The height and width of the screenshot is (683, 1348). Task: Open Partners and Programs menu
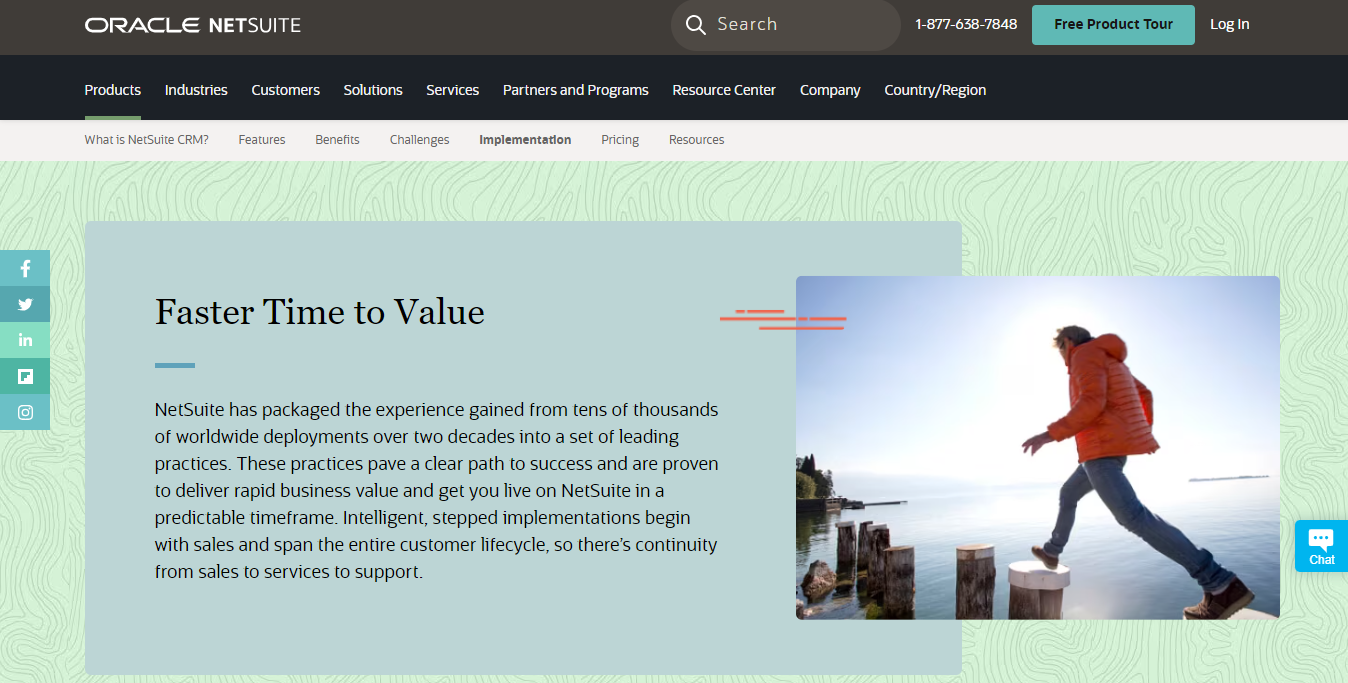[x=576, y=90]
